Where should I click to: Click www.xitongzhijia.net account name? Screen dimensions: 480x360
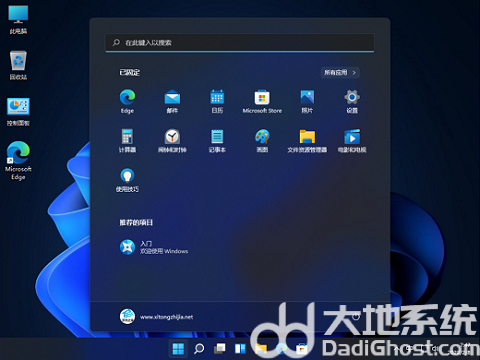[x=166, y=317]
